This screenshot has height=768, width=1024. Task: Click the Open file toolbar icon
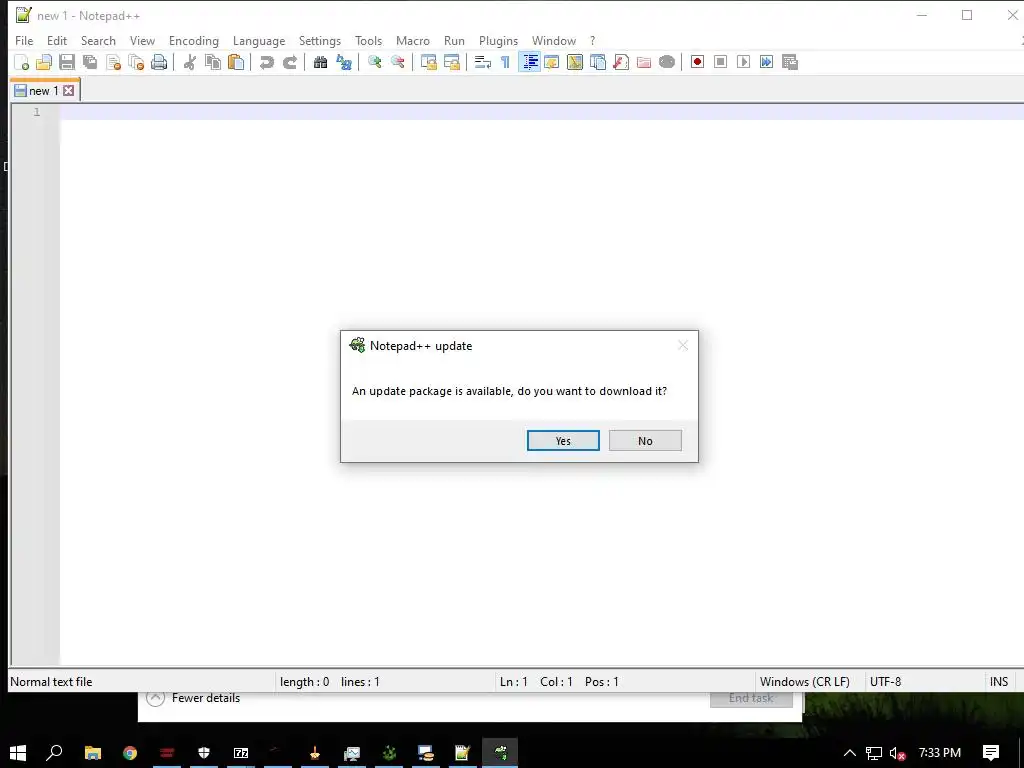tap(44, 62)
